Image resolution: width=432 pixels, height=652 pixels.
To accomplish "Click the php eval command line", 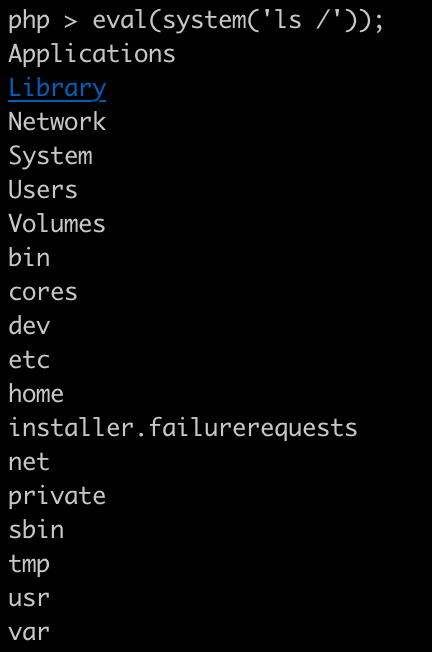I will click(x=196, y=21).
